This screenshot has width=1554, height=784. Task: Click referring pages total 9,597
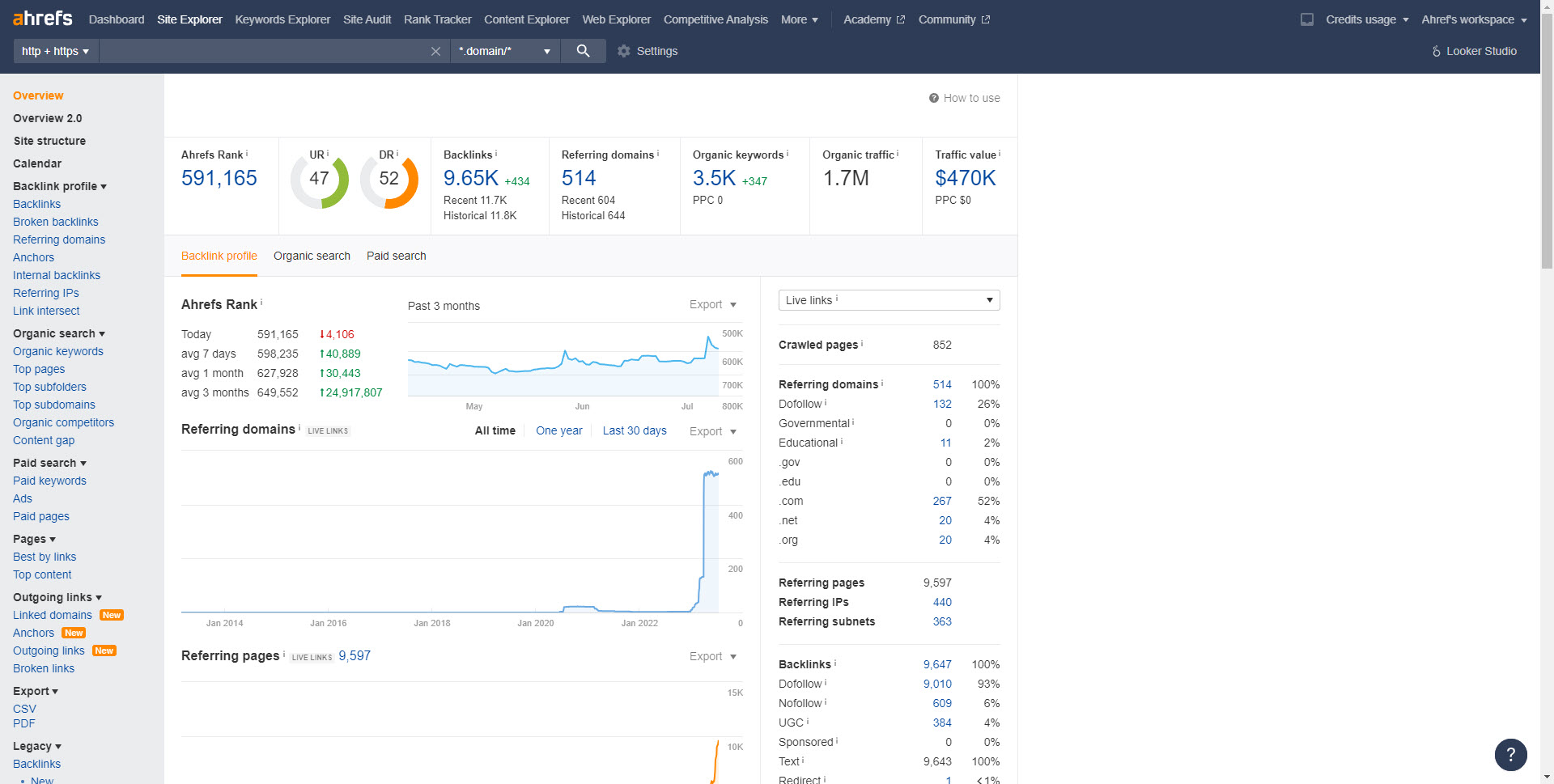coord(355,655)
